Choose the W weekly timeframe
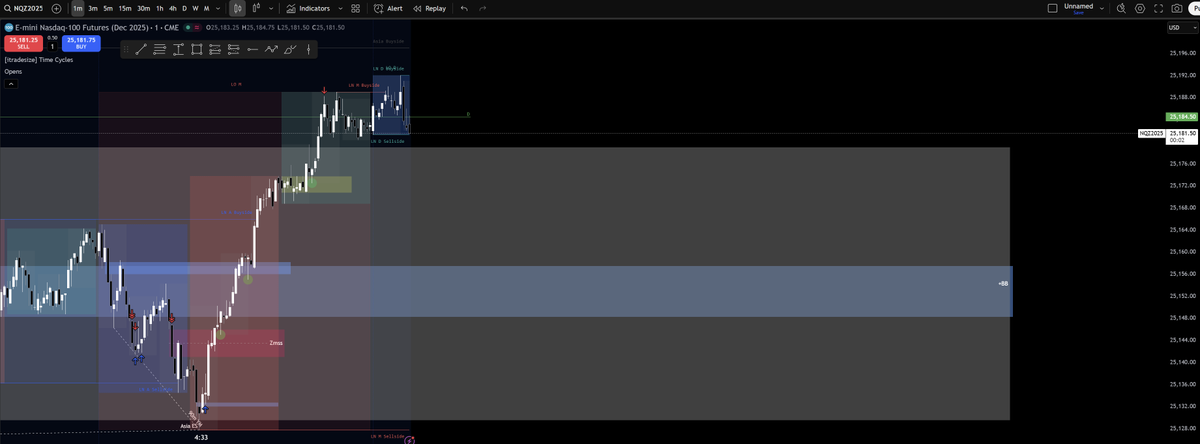The image size is (1200, 444). click(x=194, y=8)
